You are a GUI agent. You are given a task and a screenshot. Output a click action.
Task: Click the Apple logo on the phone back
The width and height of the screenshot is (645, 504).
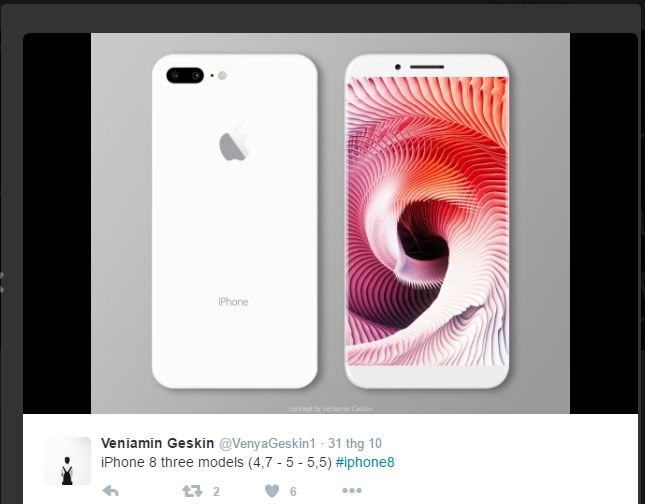pyautogui.click(x=234, y=144)
